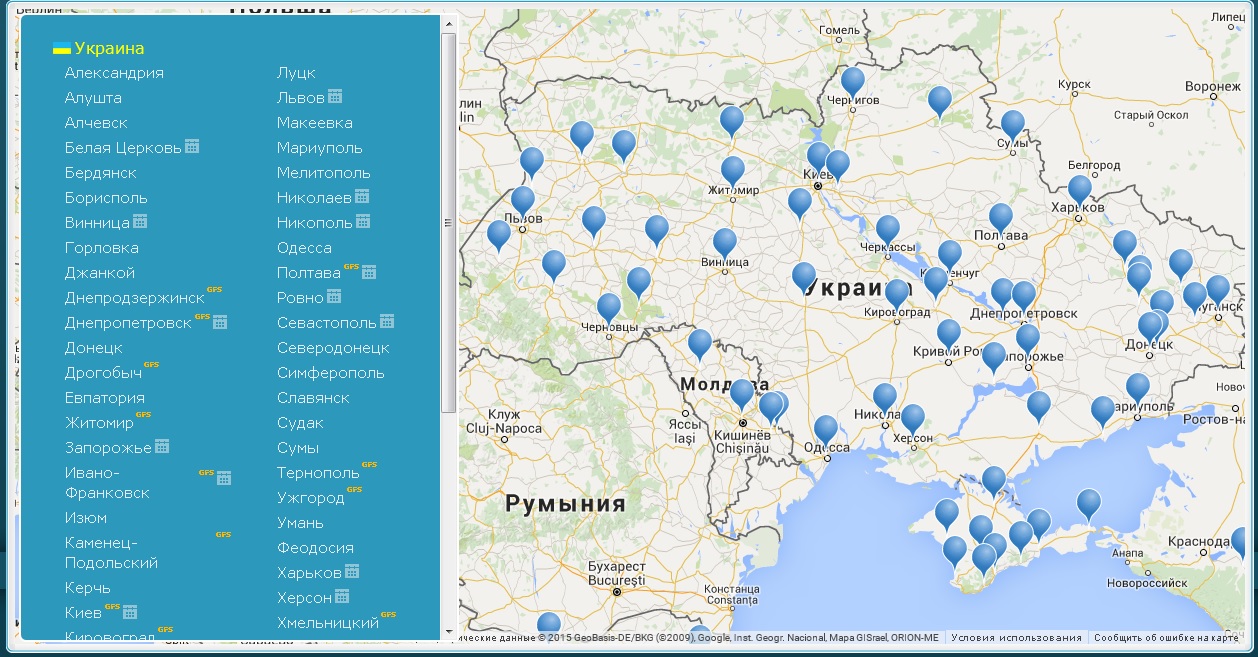Click the map marker above Сумы
This screenshot has width=1258, height=657.
1012,124
